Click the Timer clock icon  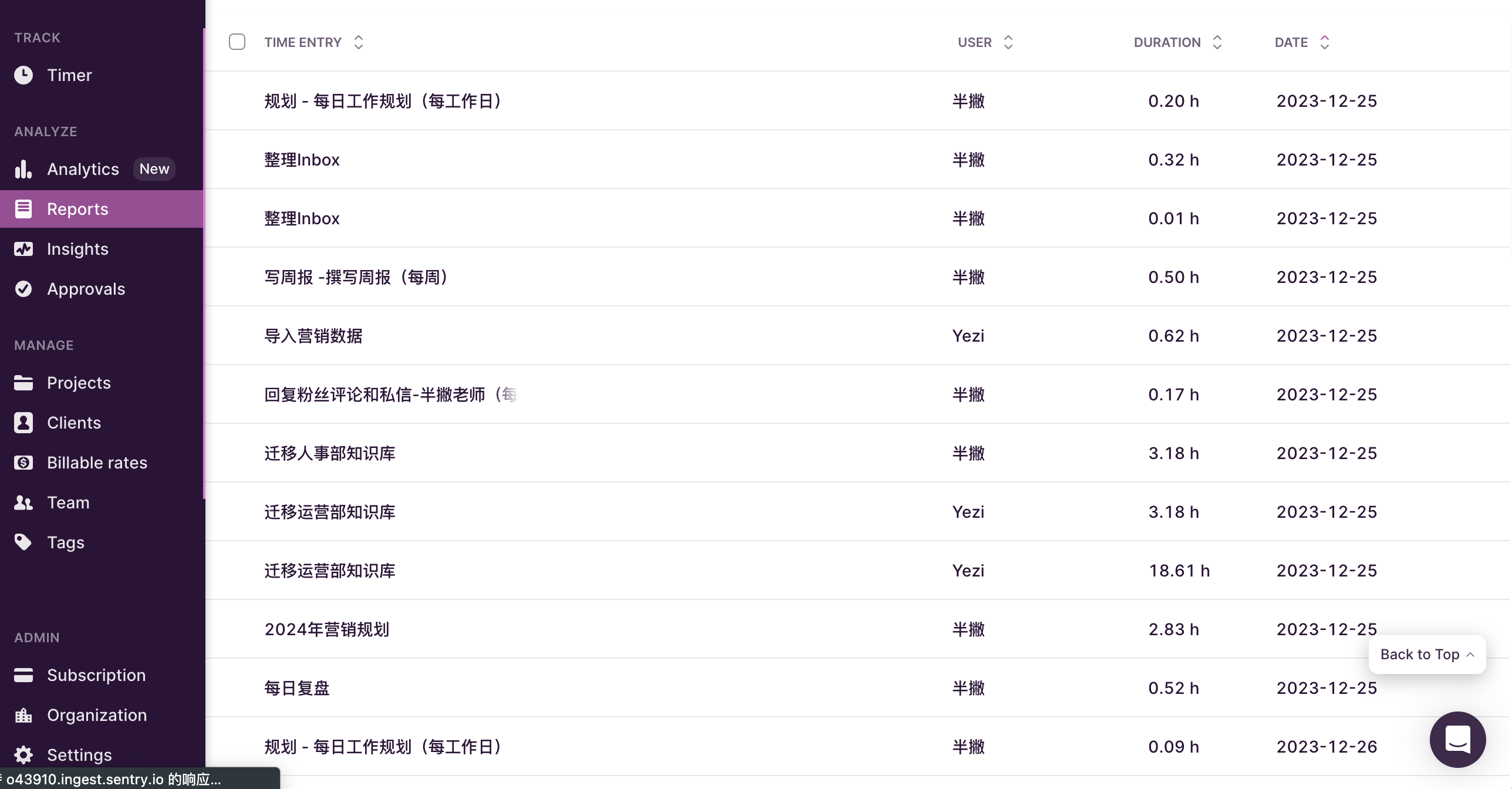pos(23,75)
